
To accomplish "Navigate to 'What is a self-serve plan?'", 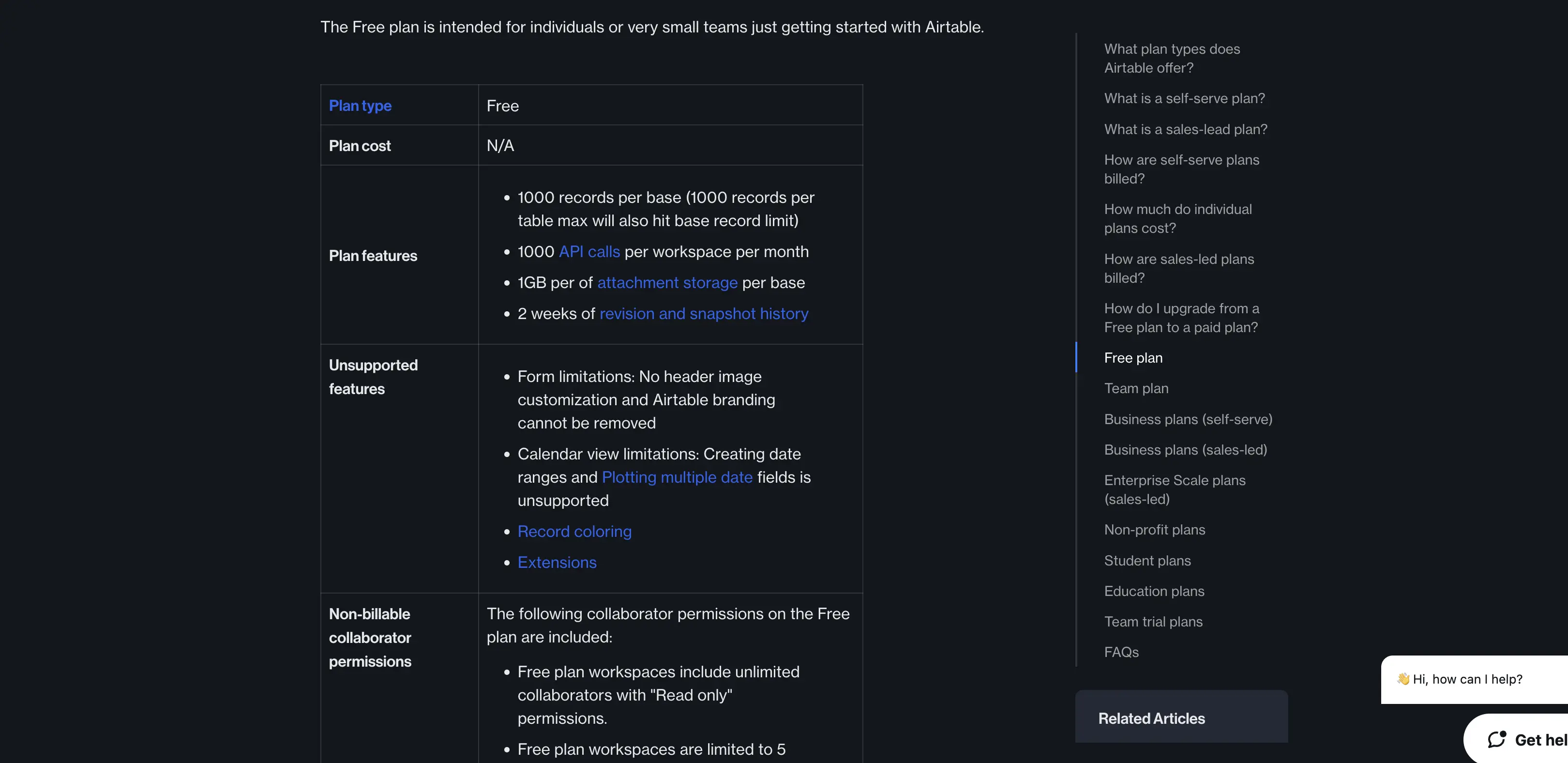I will (1184, 98).
